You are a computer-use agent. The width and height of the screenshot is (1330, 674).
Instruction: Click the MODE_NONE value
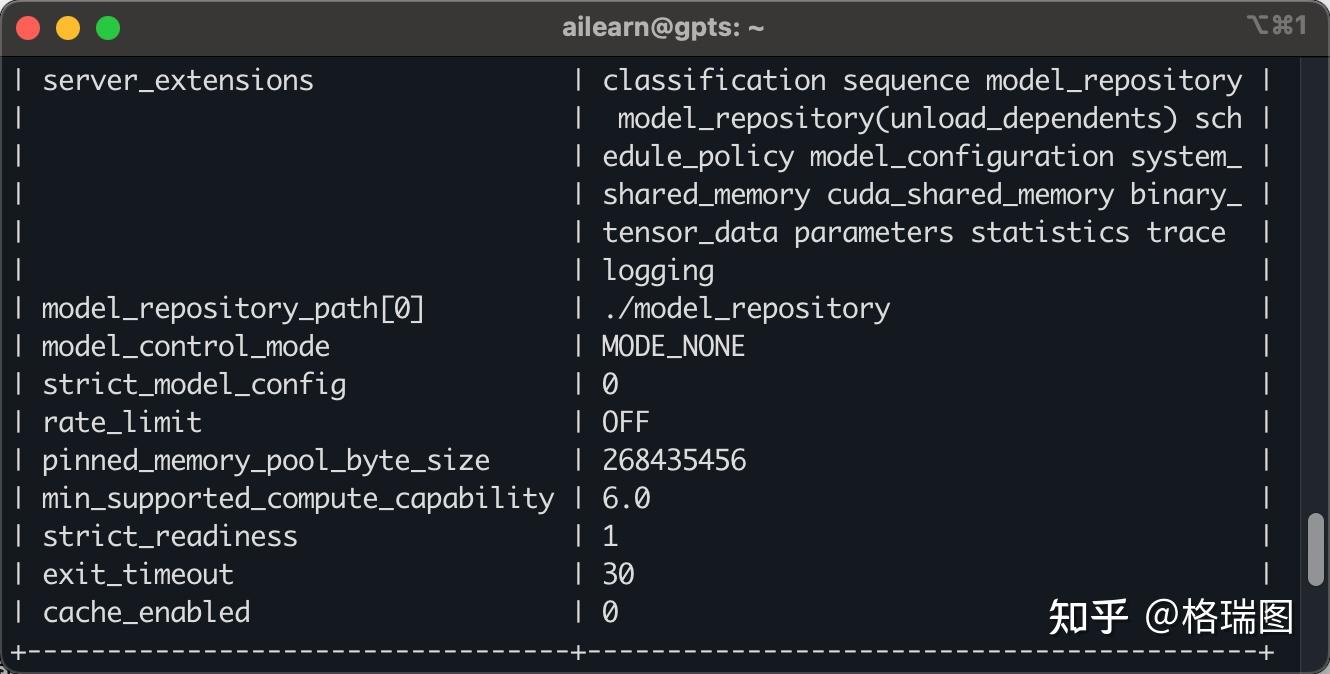point(673,347)
